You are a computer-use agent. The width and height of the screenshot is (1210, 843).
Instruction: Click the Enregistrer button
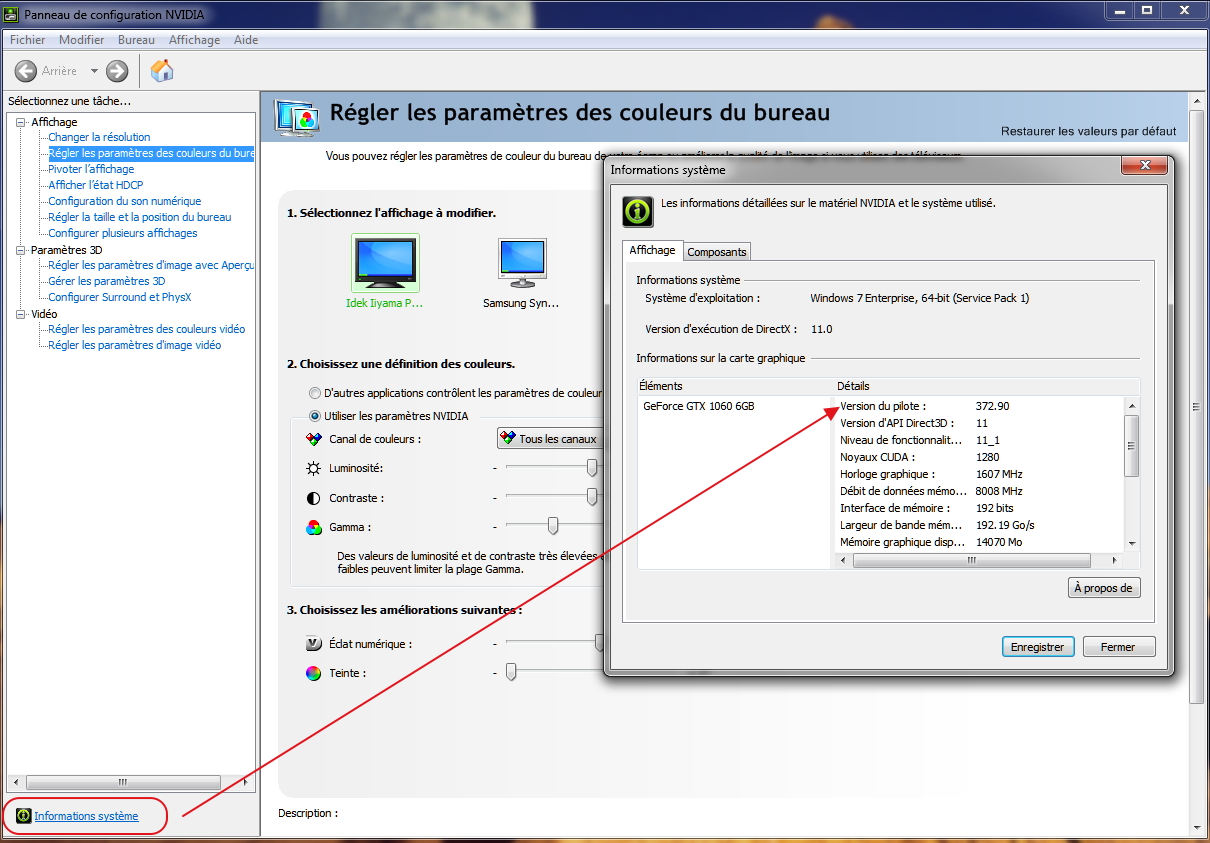coord(1038,647)
